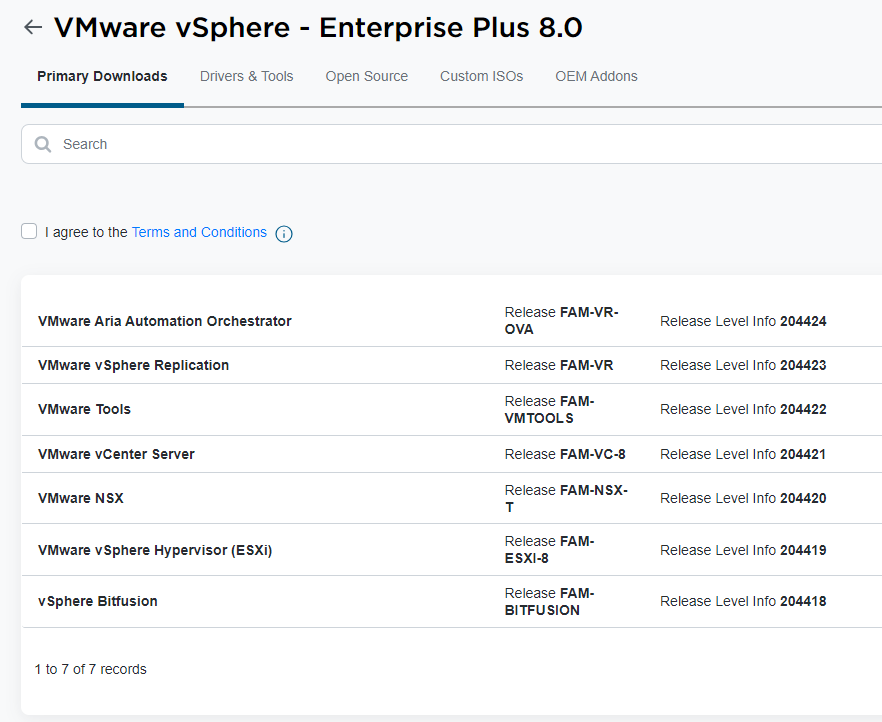Enable the Terms and Conditions agreement checkbox
The image size is (882, 722).
pos(29,231)
